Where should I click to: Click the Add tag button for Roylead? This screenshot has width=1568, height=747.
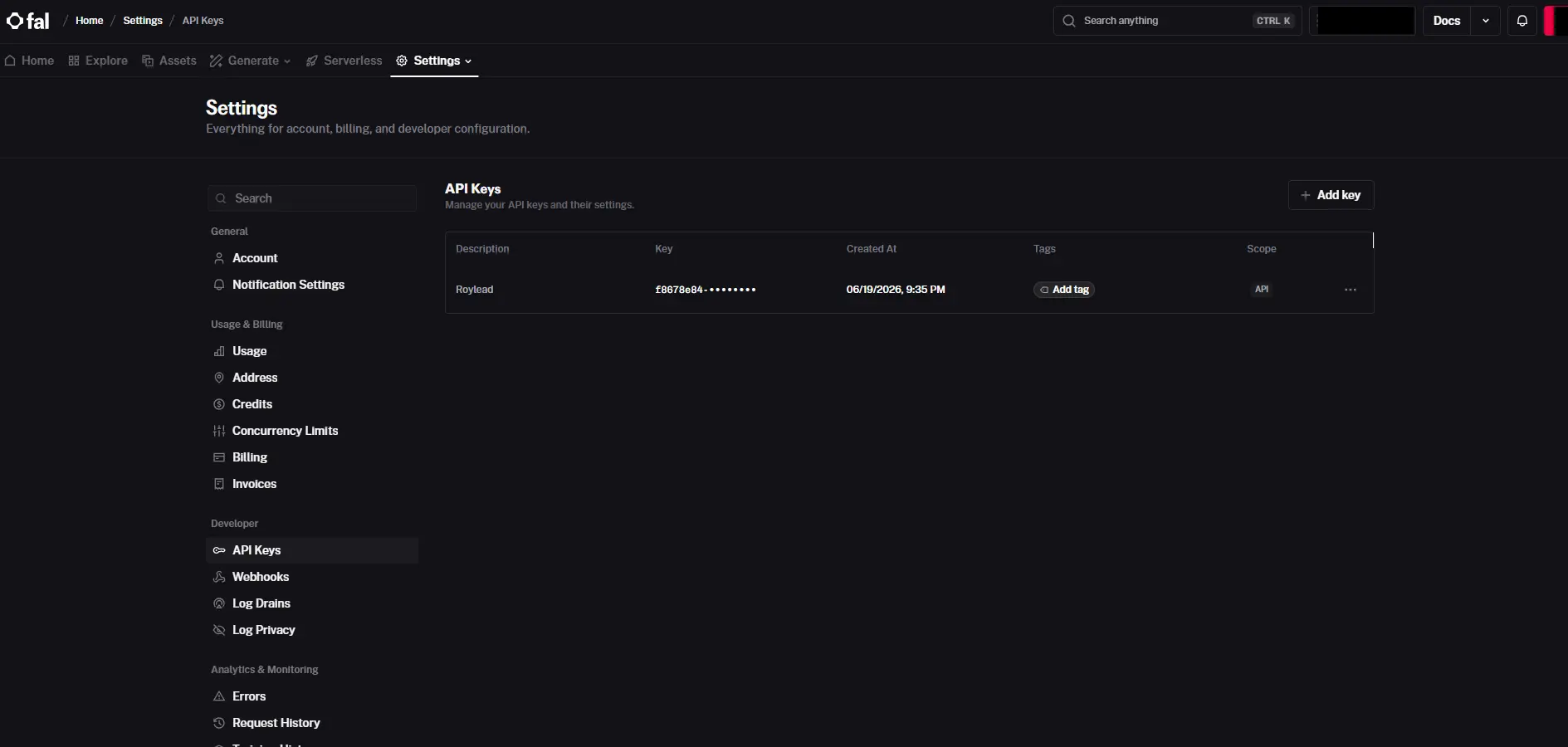pos(1064,290)
